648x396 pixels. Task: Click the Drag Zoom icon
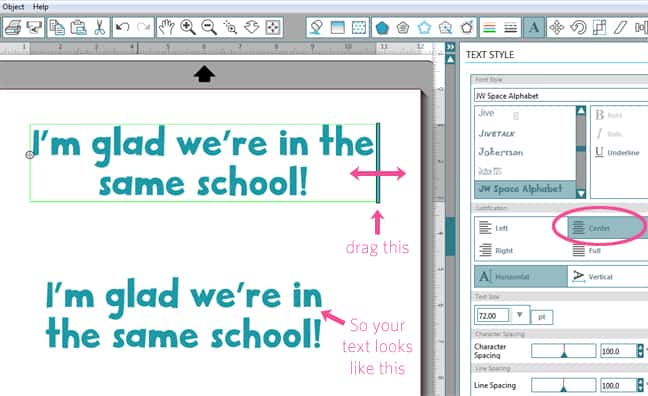coord(251,28)
